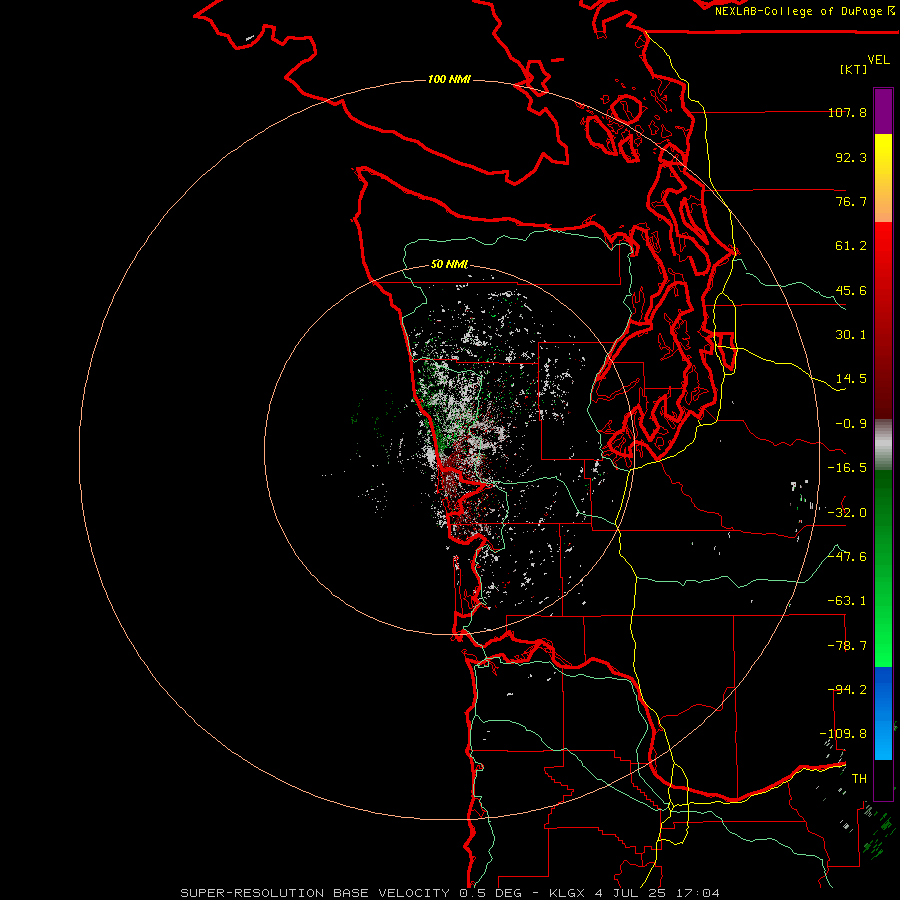Click the -47.6 velocity scale value
Viewport: 900px width, 900px height.
[847, 557]
